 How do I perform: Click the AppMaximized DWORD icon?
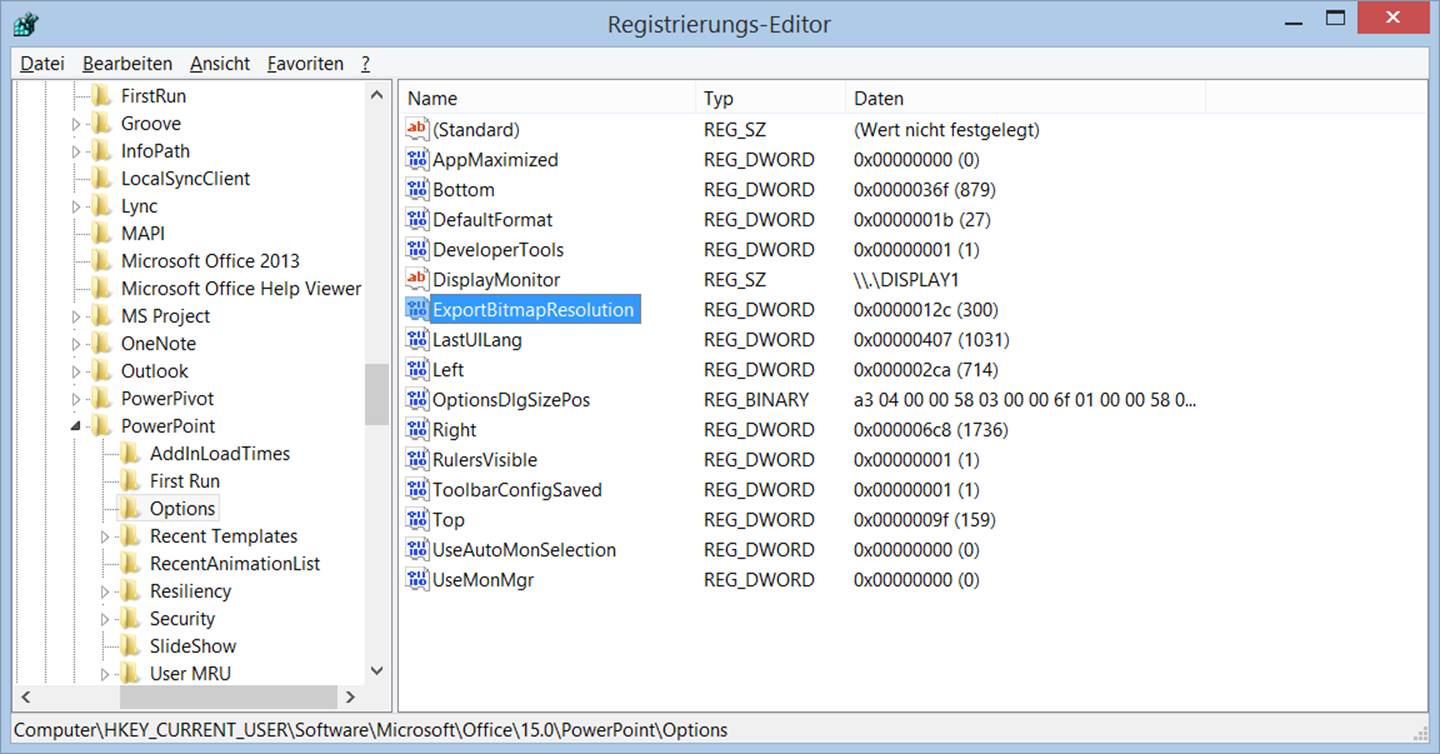(x=417, y=159)
